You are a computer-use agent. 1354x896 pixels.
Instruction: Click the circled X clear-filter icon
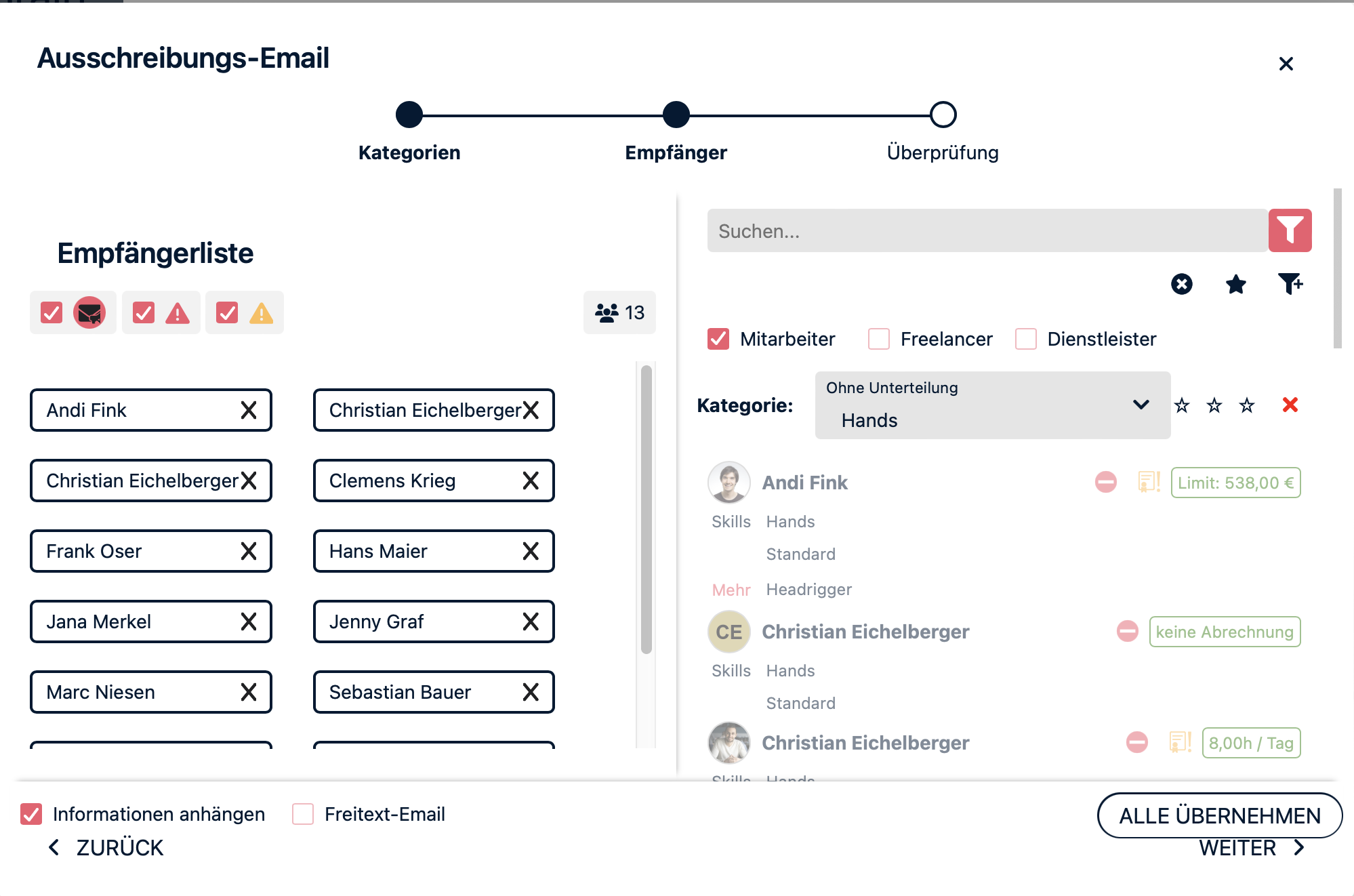point(1181,284)
